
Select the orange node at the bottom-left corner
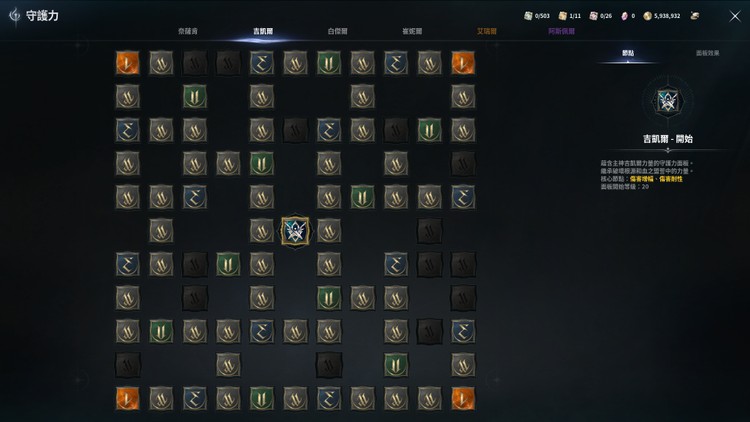128,399
